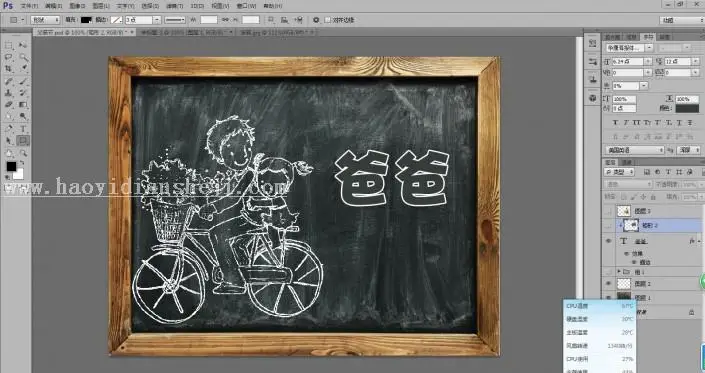The width and height of the screenshot is (705, 373).
Task: Show the 矩形 2 layer
Action: coord(608,225)
